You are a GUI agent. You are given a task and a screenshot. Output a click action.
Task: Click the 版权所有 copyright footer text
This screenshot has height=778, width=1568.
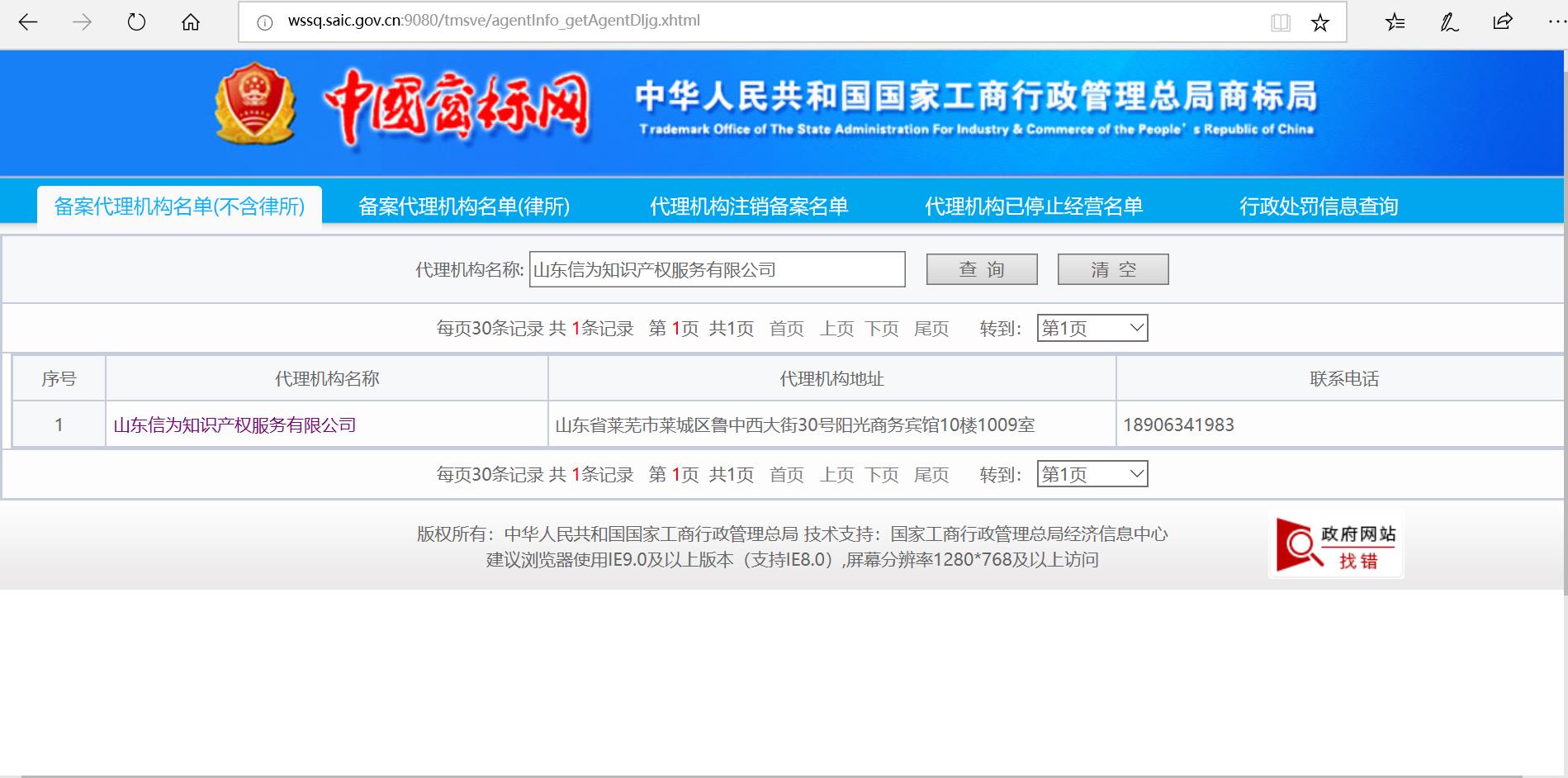point(793,534)
